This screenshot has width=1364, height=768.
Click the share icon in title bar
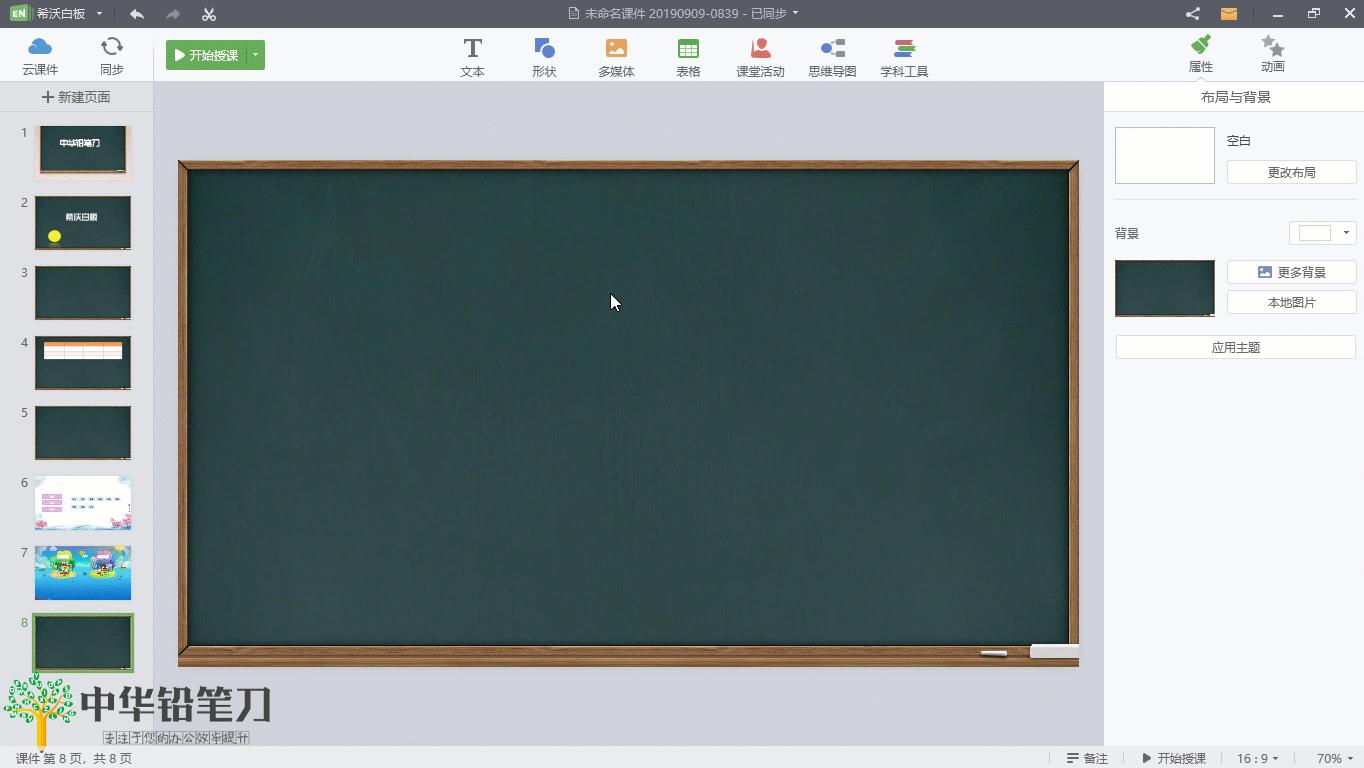(x=1193, y=14)
